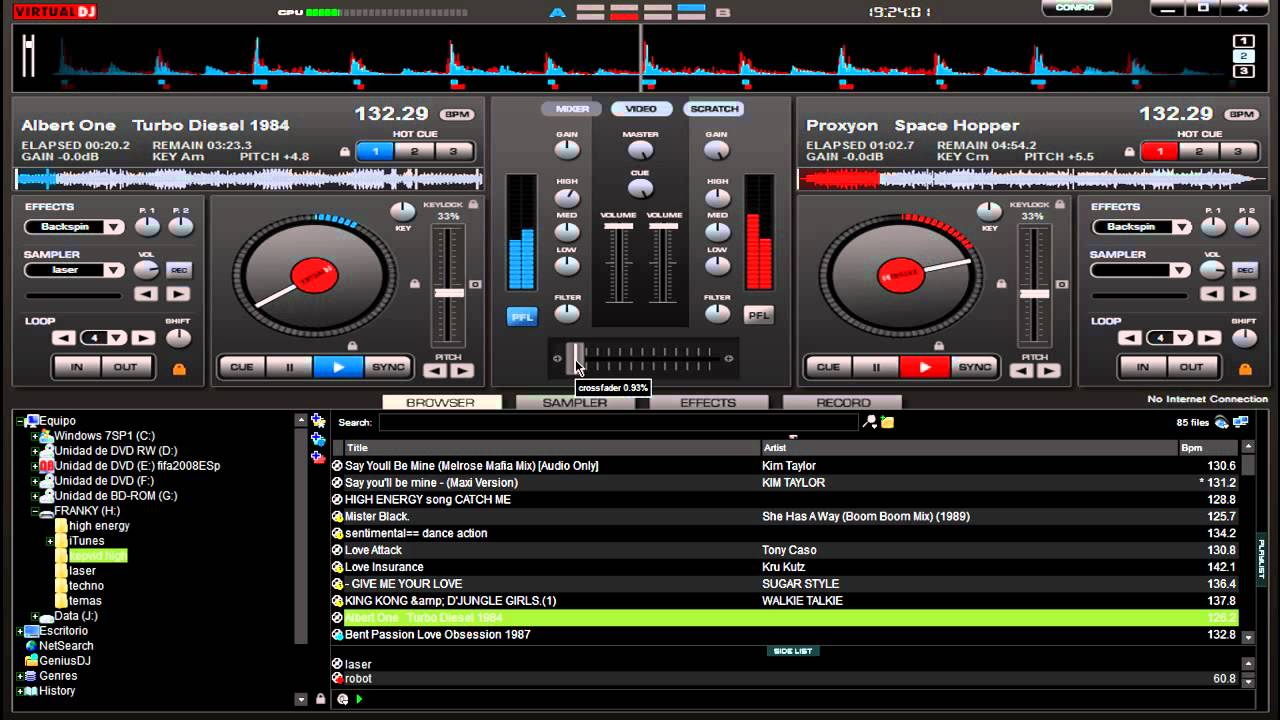Expand the iTunes folder
Screen dimensions: 1280x720
(50, 541)
